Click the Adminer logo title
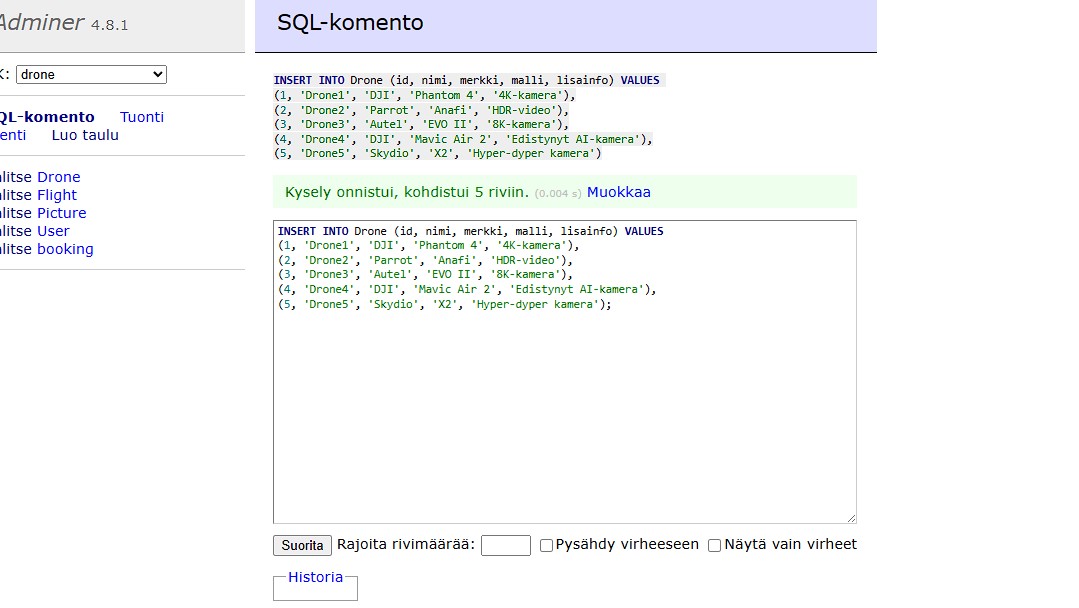This screenshot has height=608, width=1079. click(40, 23)
